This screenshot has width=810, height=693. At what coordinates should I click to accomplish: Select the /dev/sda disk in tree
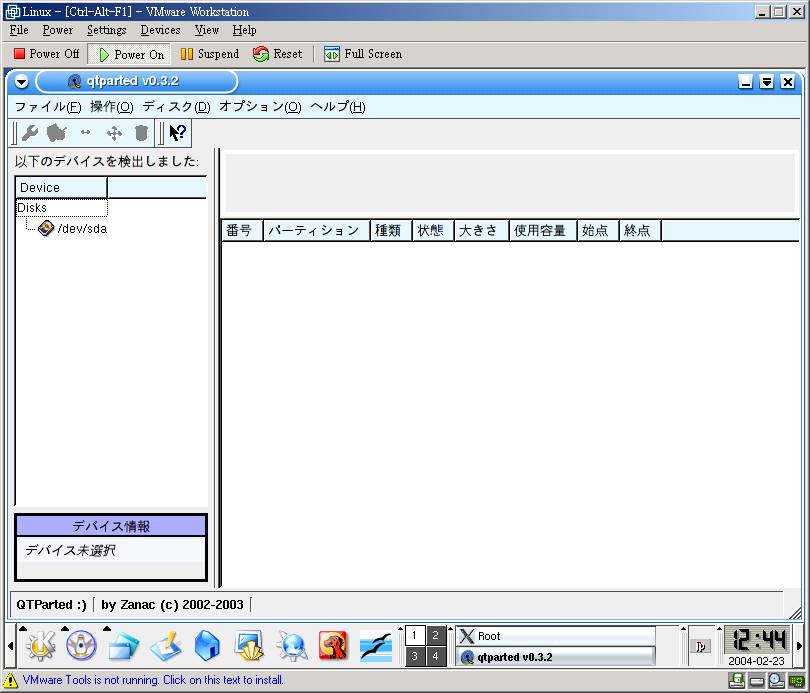click(72, 228)
